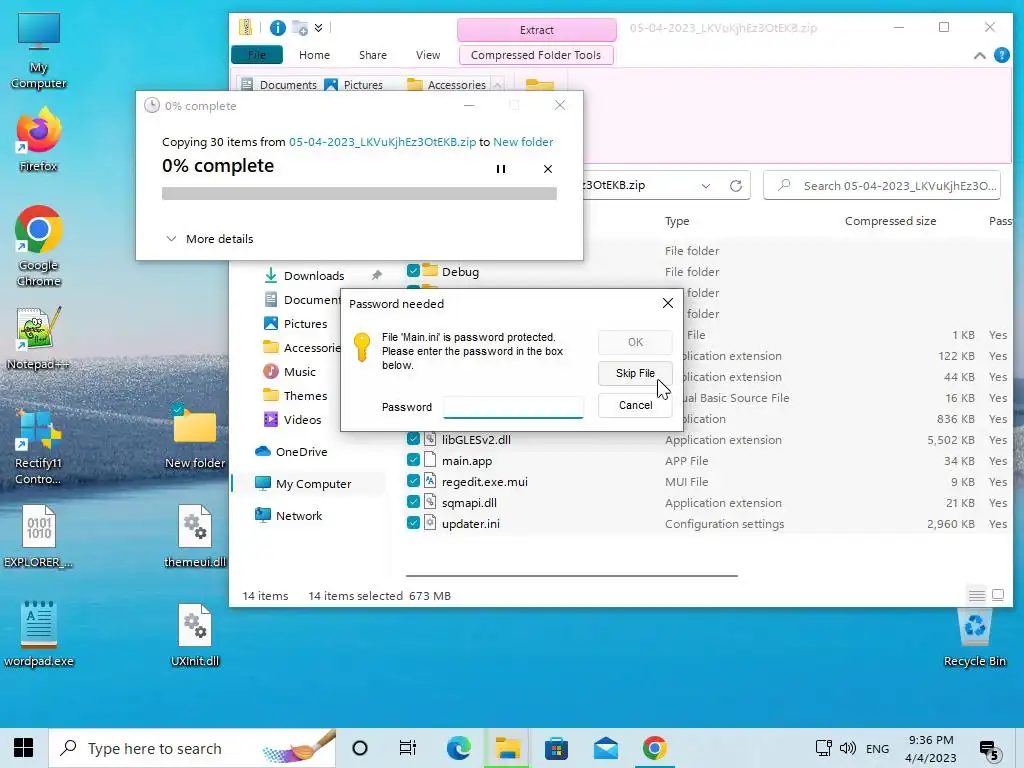
Task: Open Cortana circle icon on taskbar
Action: coord(360,748)
